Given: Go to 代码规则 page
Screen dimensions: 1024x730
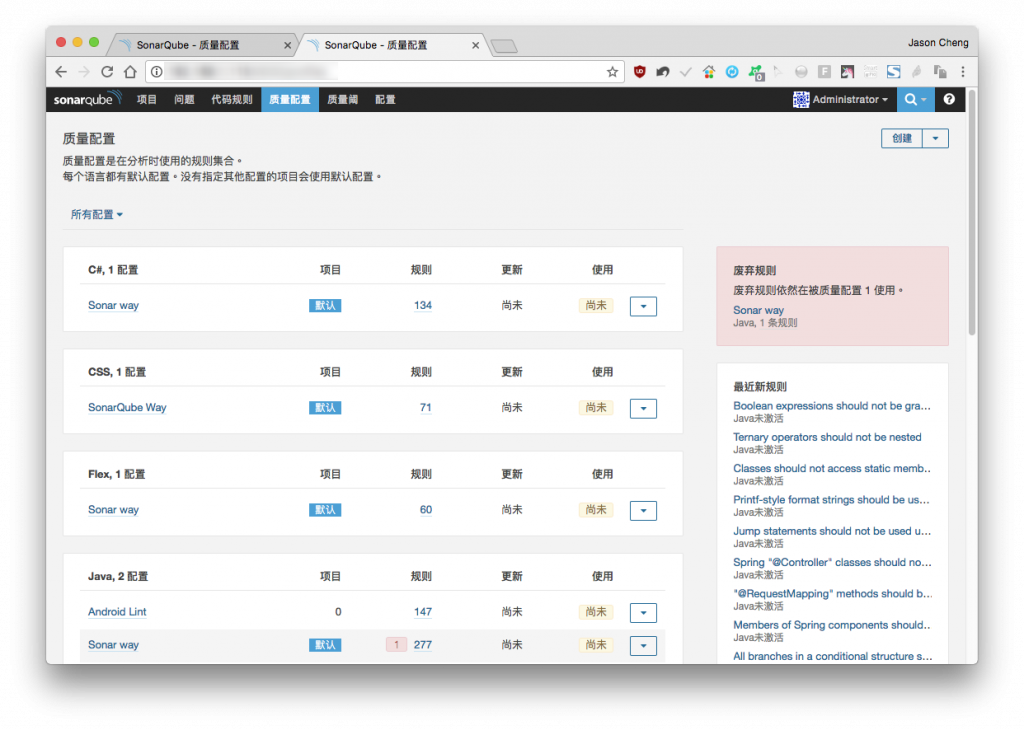Looking at the screenshot, I should pos(231,99).
